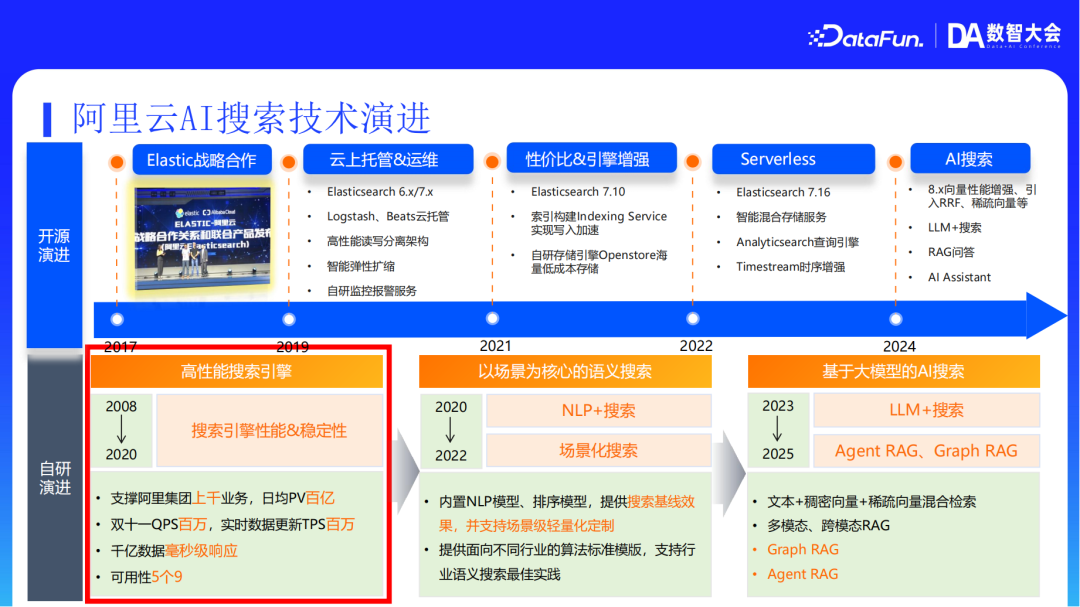Image resolution: width=1080 pixels, height=607 pixels.
Task: Click the orange 高性能搜索引擎 header bar
Action: click(237, 371)
